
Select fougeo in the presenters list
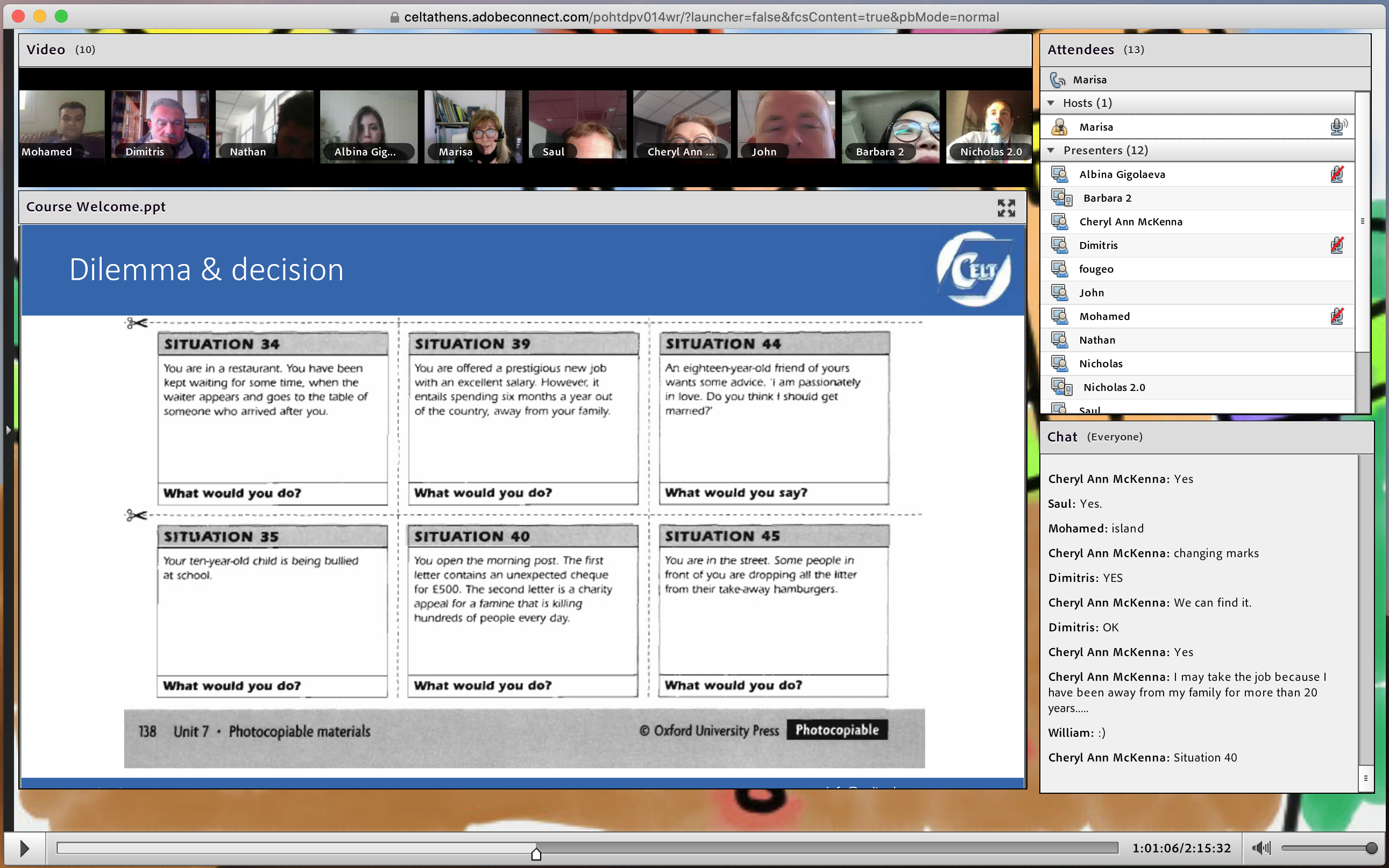point(1096,269)
